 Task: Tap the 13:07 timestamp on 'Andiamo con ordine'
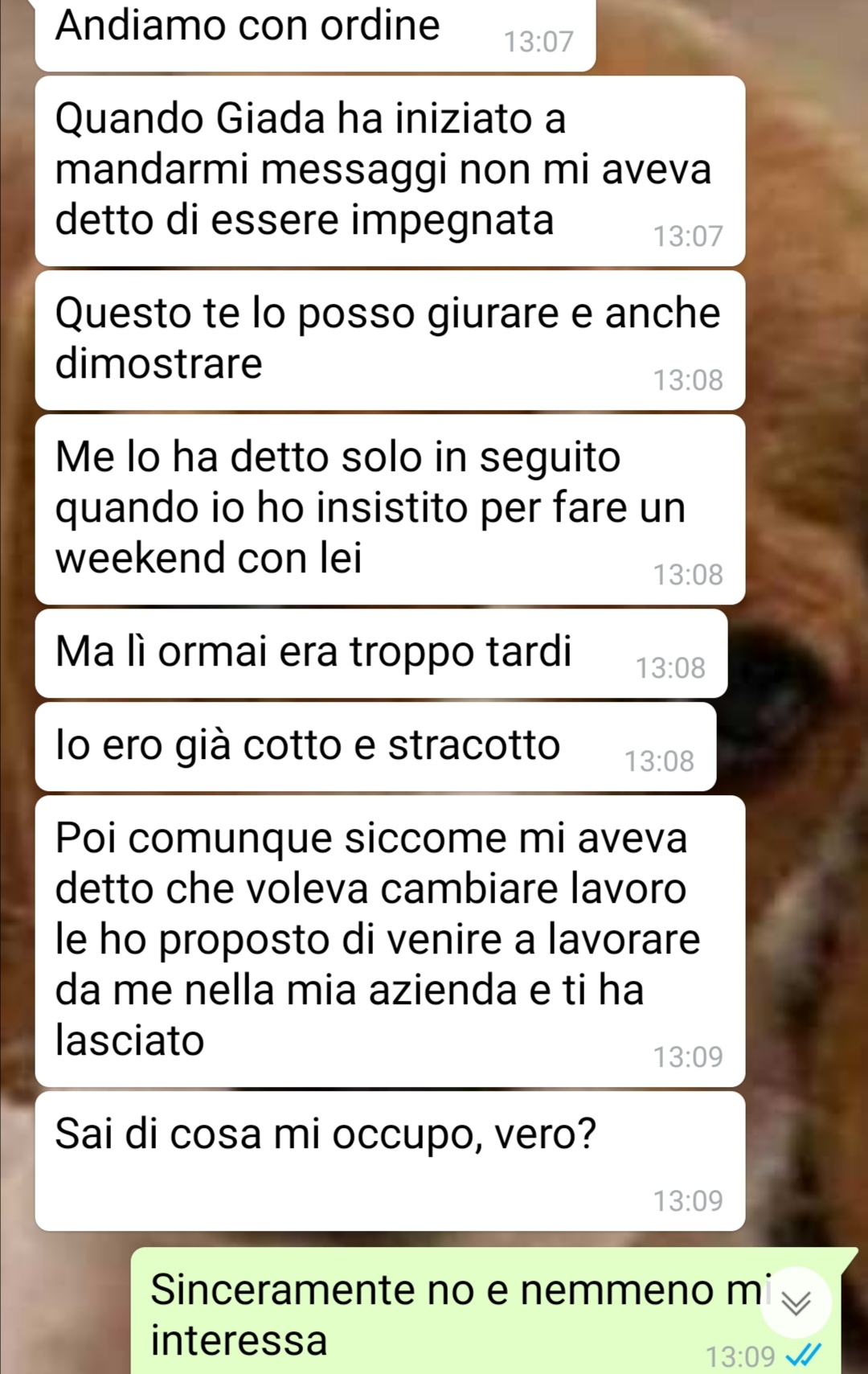538,42
